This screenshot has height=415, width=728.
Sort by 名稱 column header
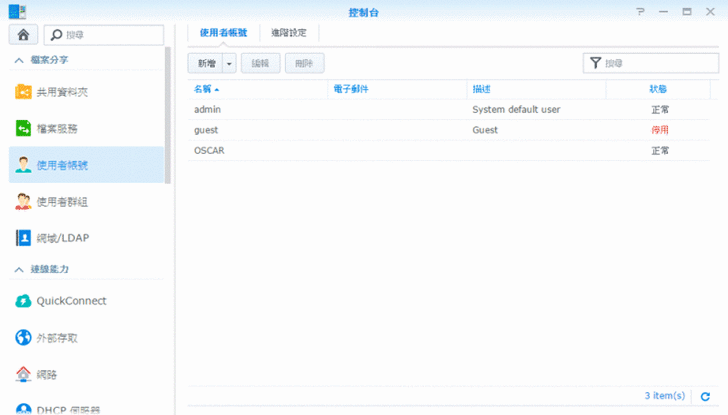205,90
